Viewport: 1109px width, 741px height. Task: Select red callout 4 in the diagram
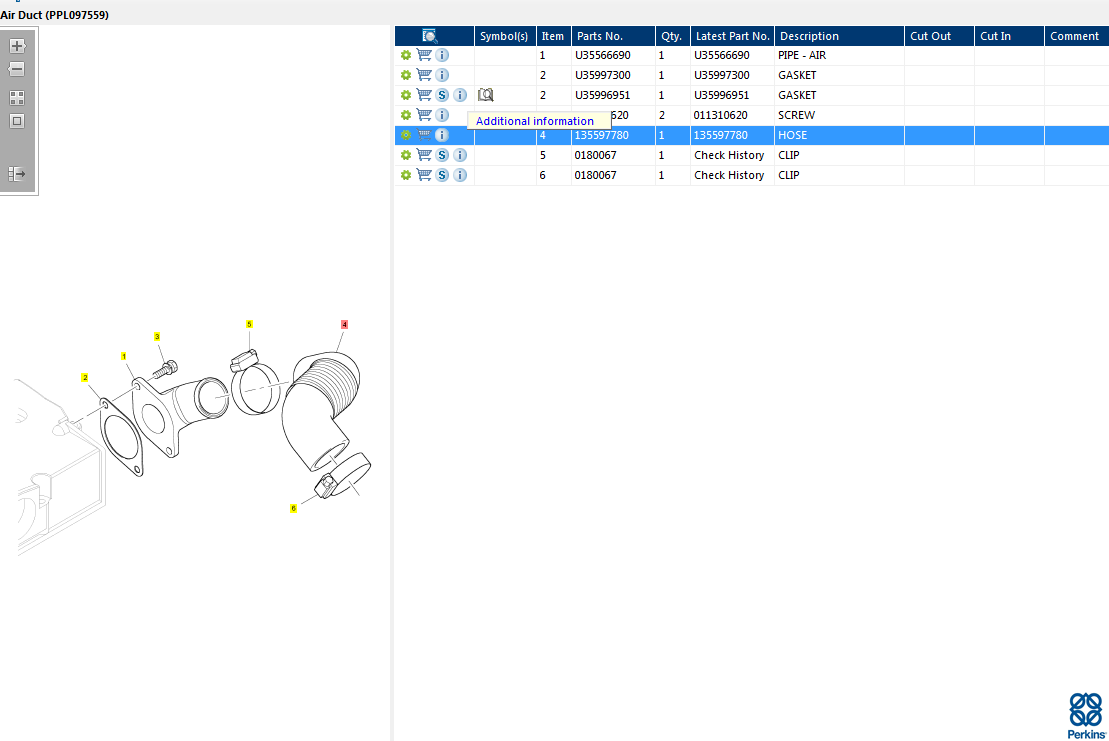coord(344,325)
